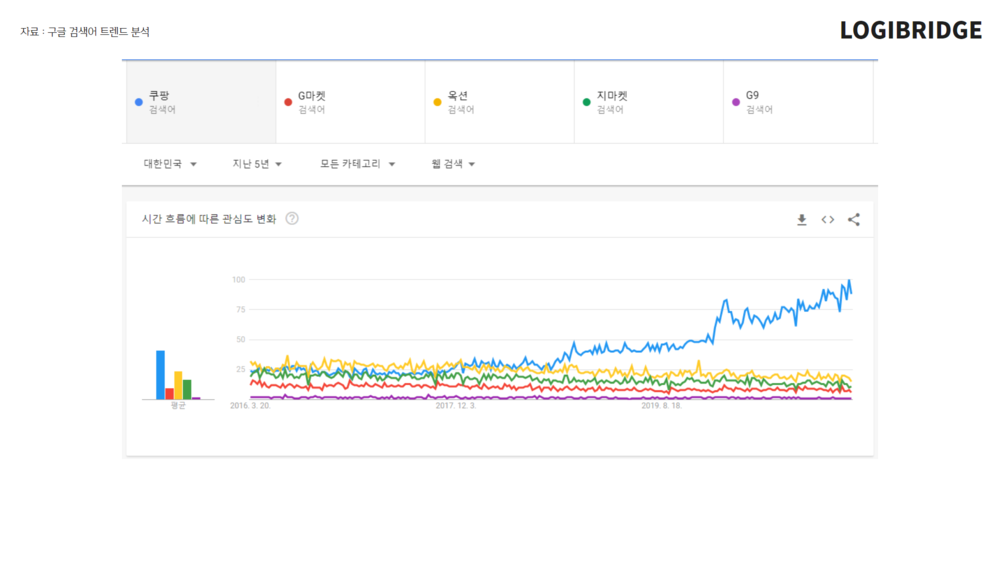Click the help question mark icon
Viewport: 1000px width, 562px height.
[292, 219]
